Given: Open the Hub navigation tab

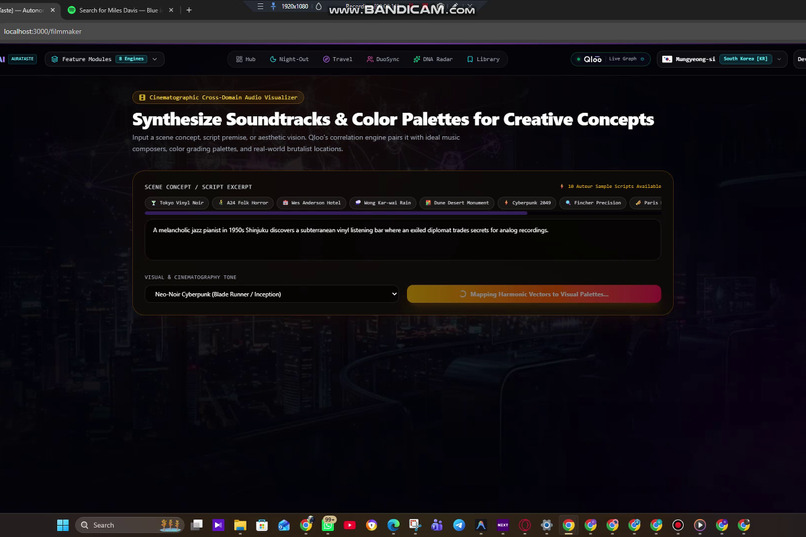Looking at the screenshot, I should click(246, 59).
